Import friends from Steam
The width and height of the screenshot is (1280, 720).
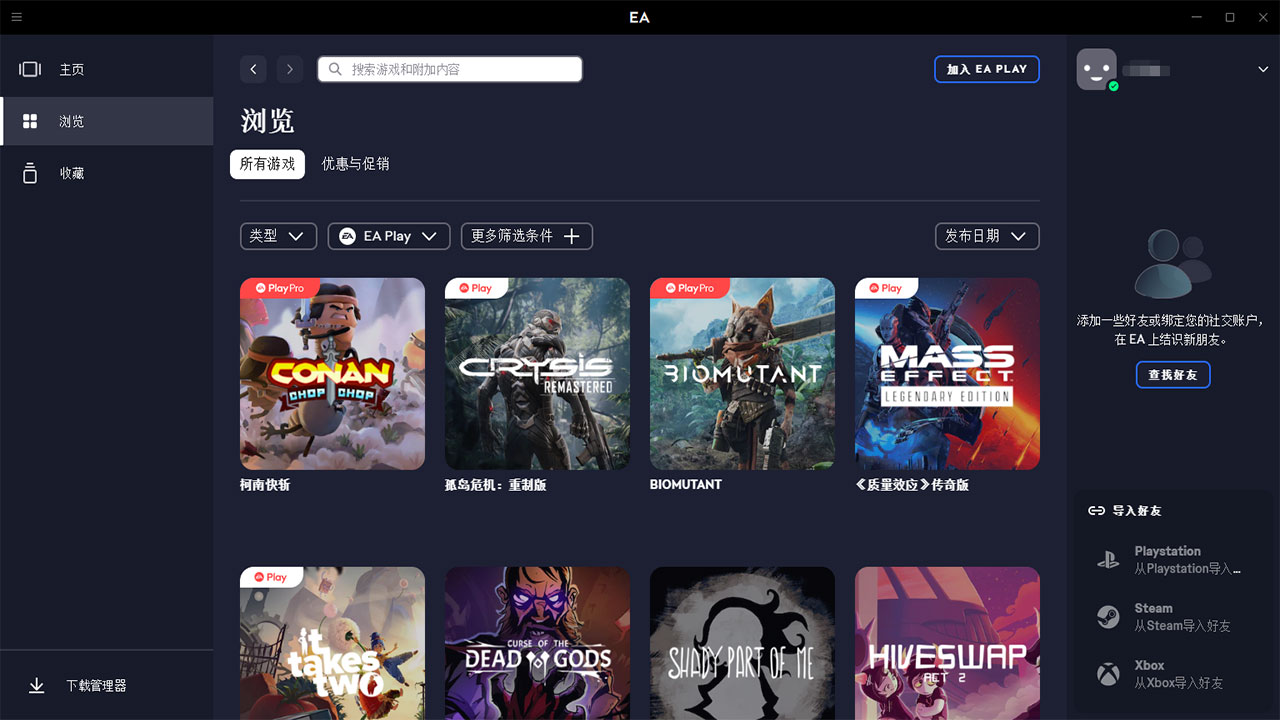tap(1172, 617)
